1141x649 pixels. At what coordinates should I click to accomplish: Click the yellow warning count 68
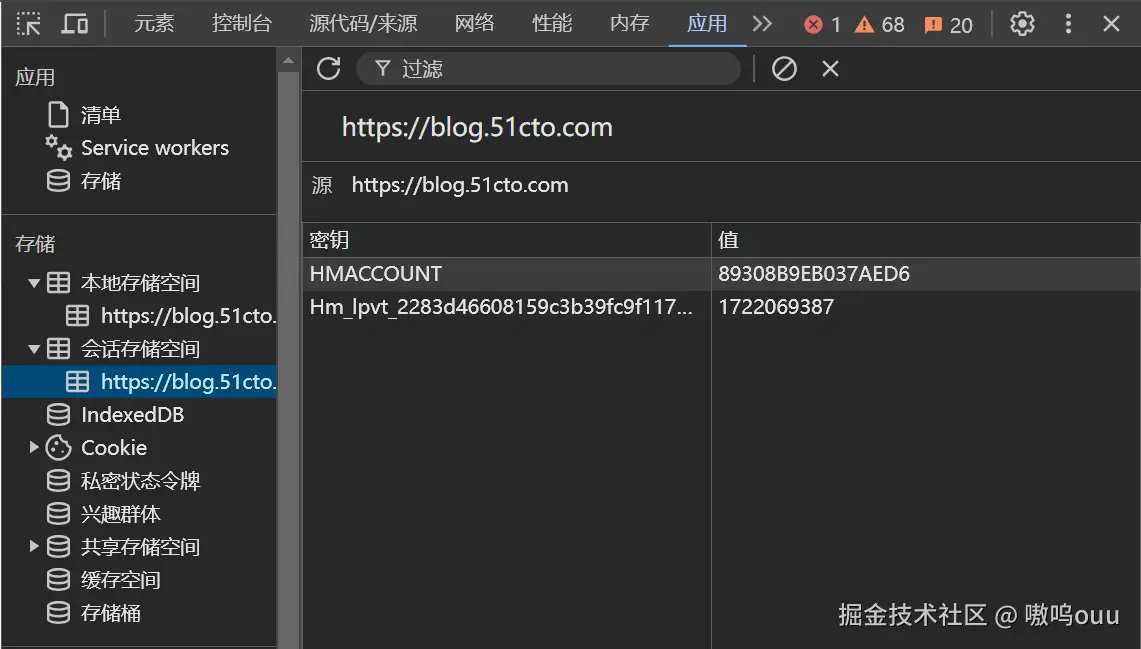[x=880, y=25]
